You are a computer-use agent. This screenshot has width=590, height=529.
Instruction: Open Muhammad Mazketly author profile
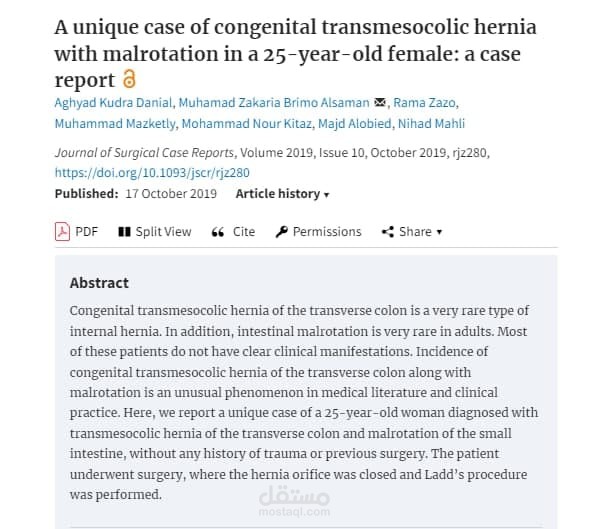(115, 124)
